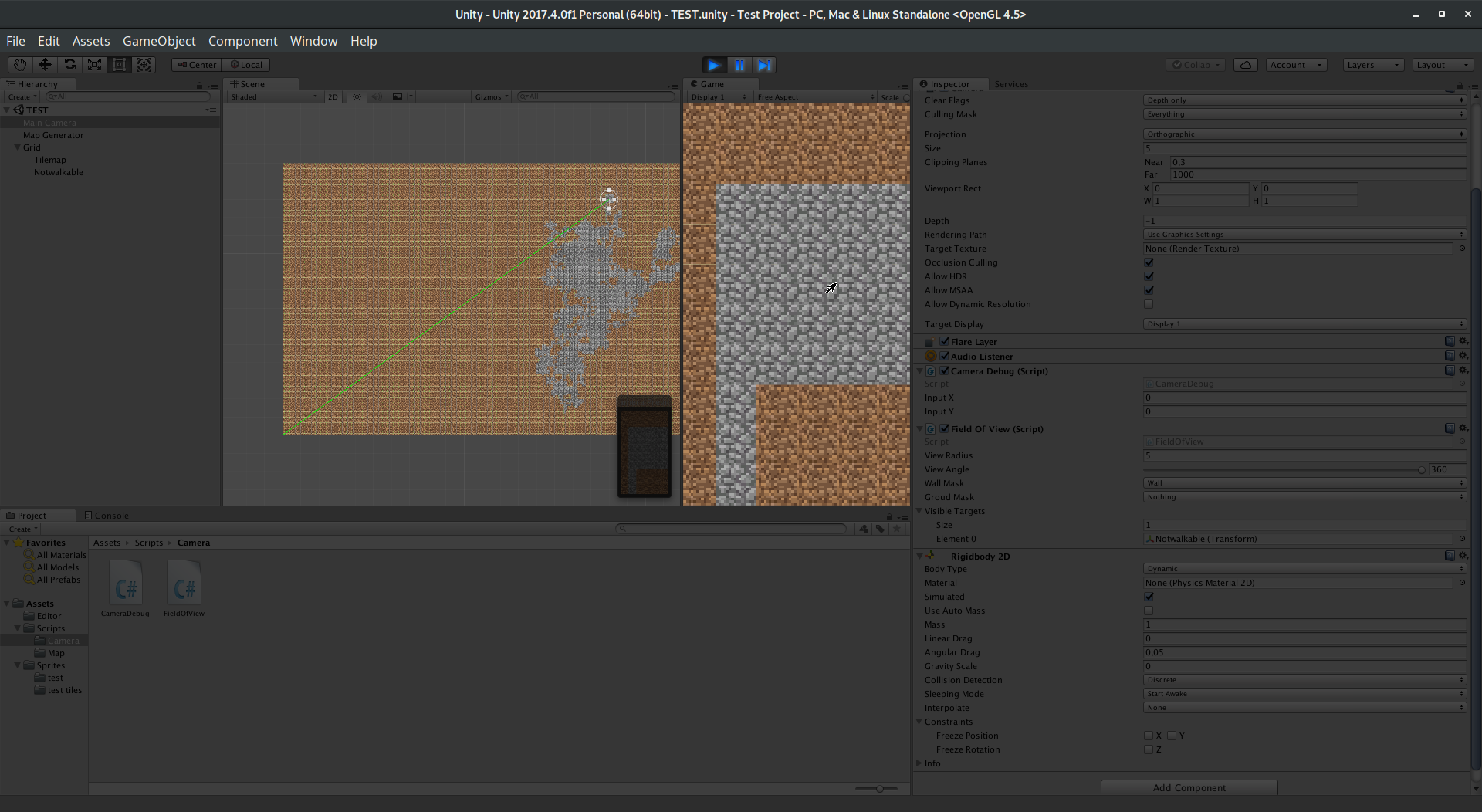Open Rigidbody 2D gear settings menu
Viewport: 1482px width, 812px height.
[1463, 556]
